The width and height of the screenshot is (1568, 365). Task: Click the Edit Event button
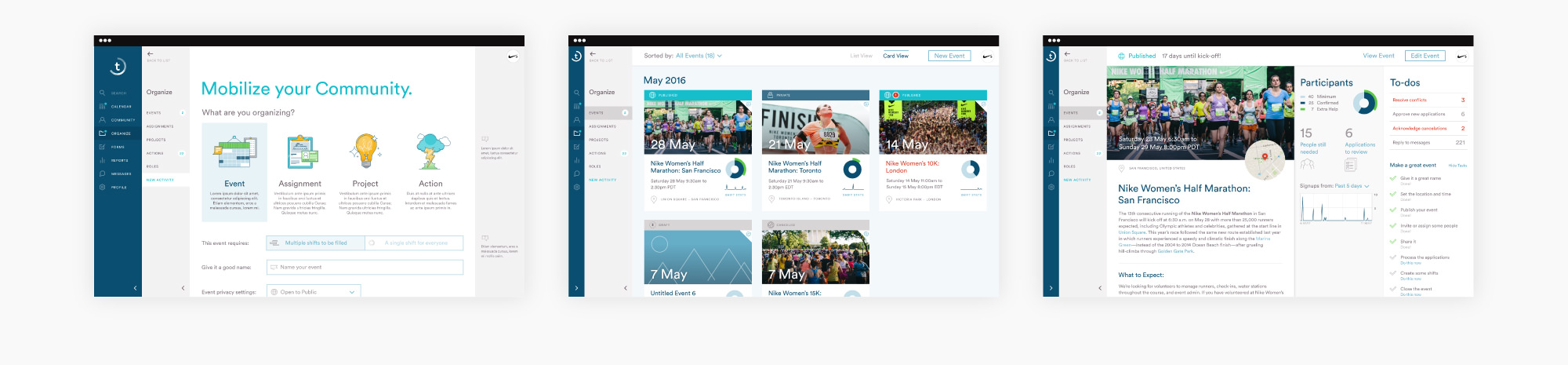(1425, 56)
